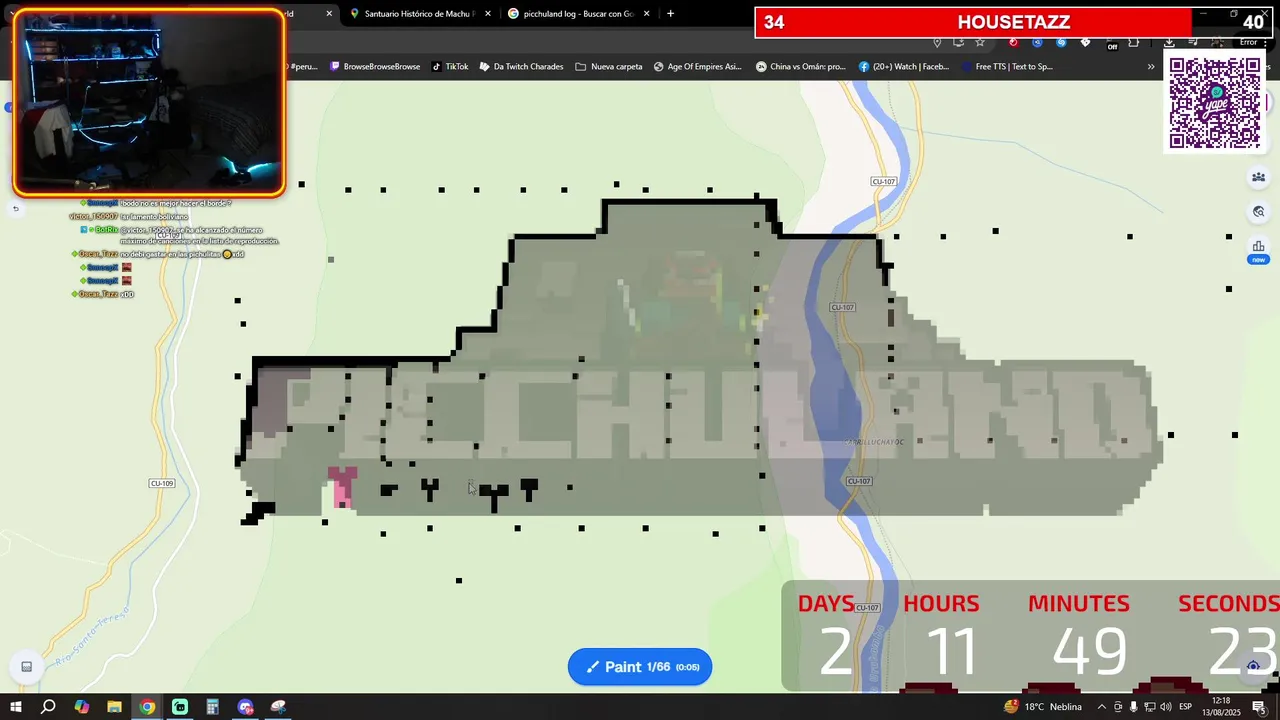Open Calculator from the taskbar
1280x720 pixels.
tap(212, 707)
